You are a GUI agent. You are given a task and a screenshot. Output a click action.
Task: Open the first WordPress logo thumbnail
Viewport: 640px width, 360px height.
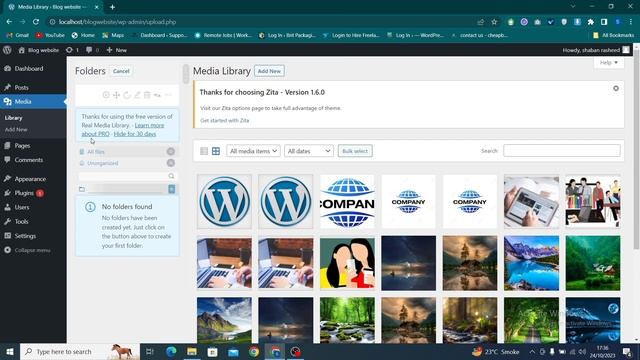pyautogui.click(x=224, y=202)
